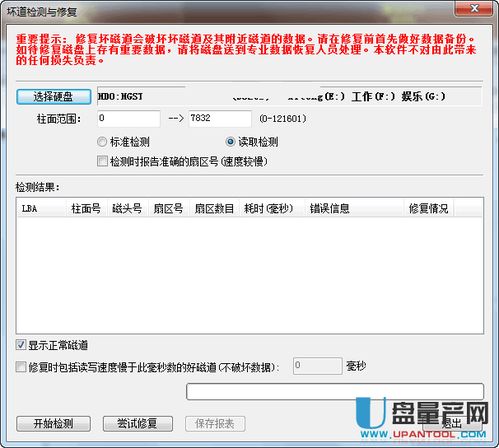Click the cylinder range end field 7832
Screen dimensions: 499x448
(x=220, y=119)
